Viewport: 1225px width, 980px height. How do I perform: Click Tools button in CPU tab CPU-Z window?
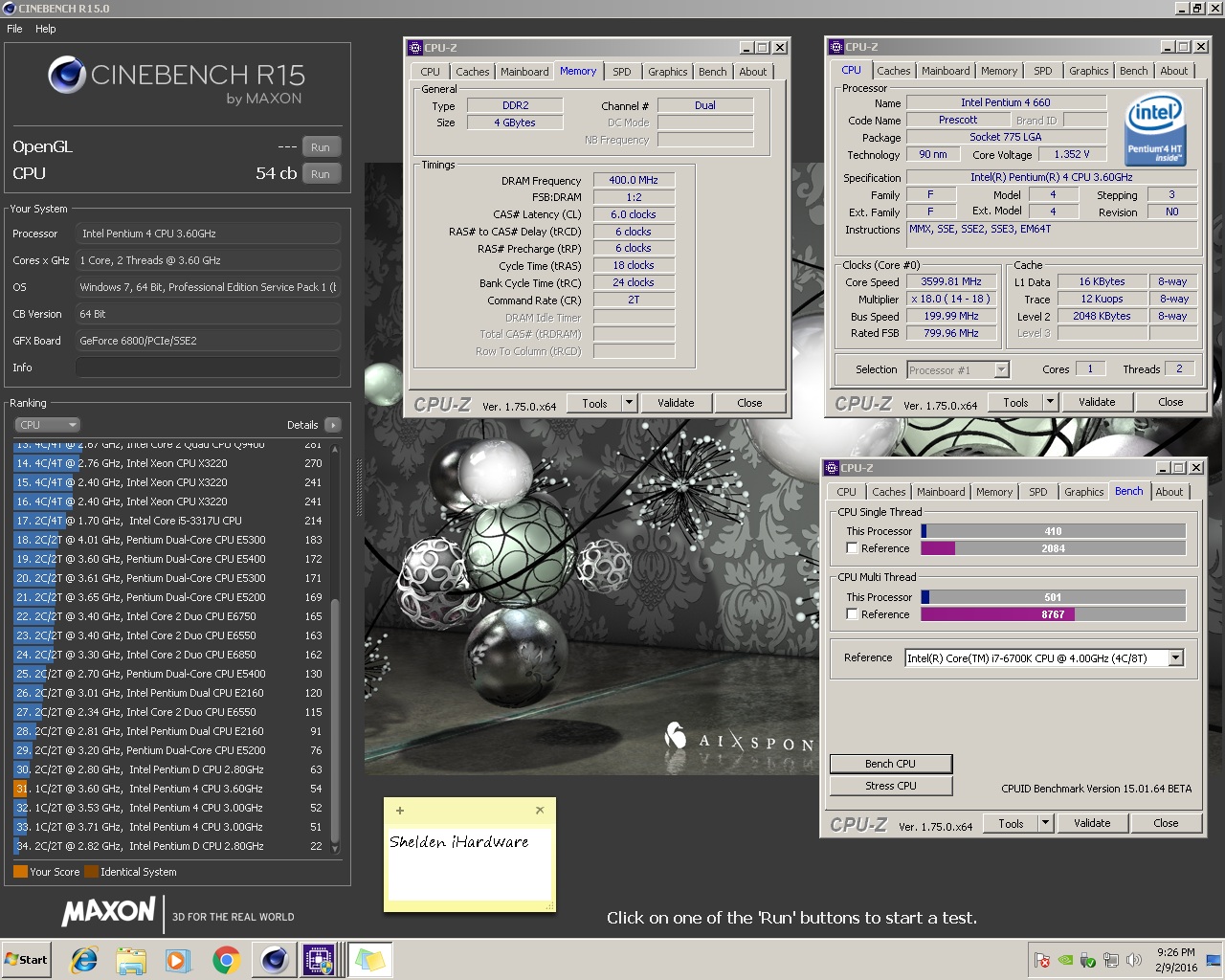[1015, 402]
